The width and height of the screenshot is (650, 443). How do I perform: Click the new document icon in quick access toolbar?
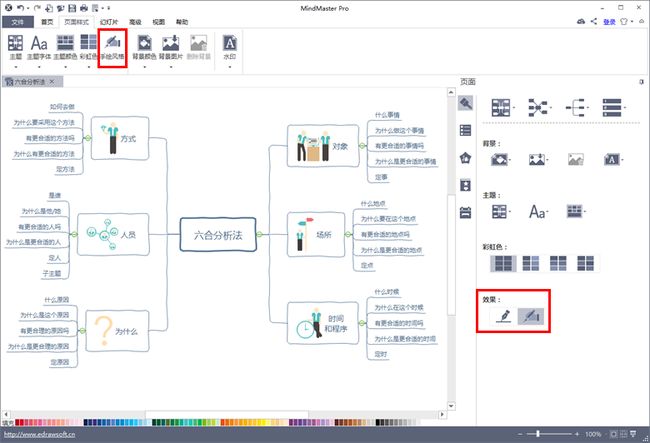(x=49, y=8)
